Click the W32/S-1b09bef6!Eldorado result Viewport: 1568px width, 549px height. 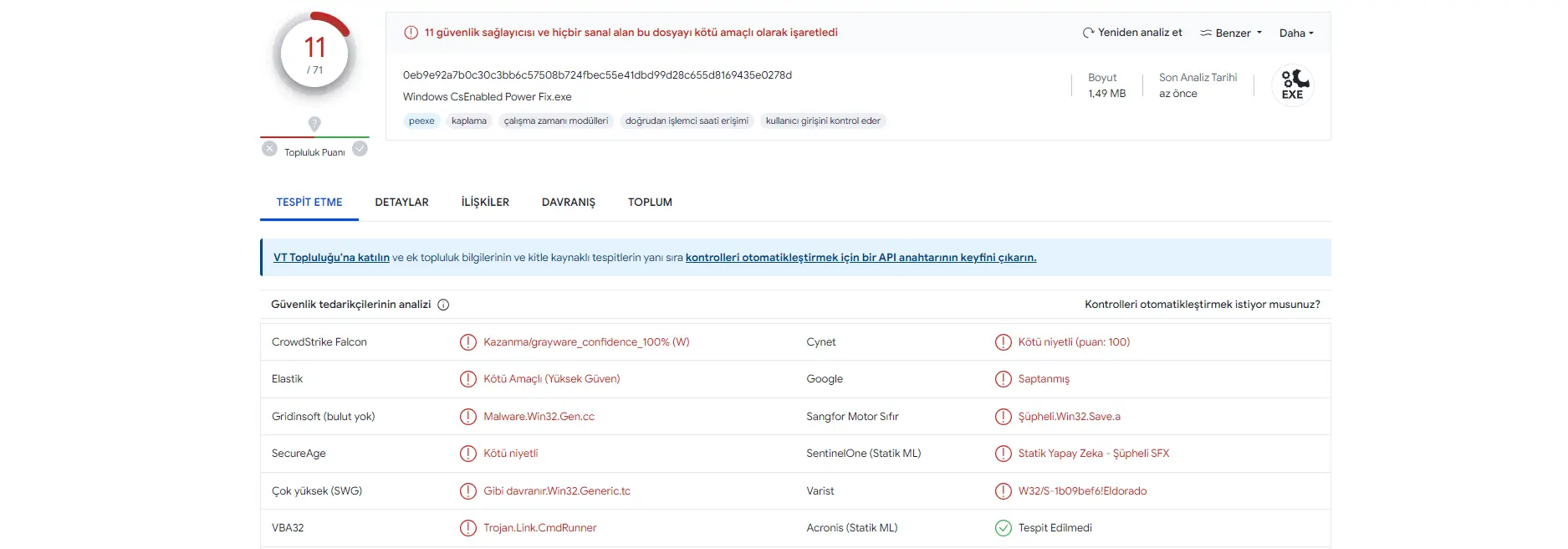(x=1082, y=491)
